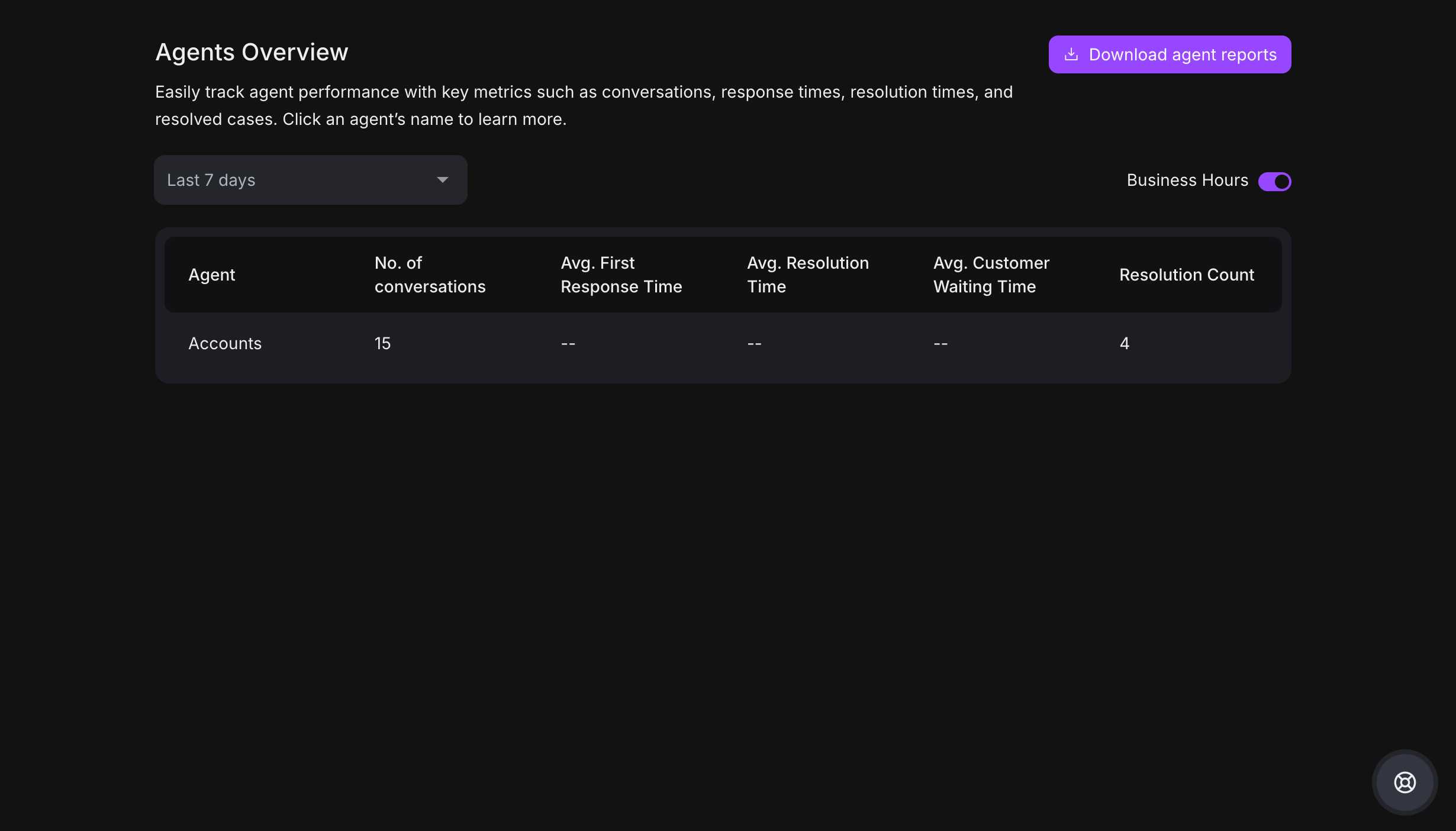The width and height of the screenshot is (1456, 831).
Task: Click the Agents Overview heading
Action: [252, 52]
